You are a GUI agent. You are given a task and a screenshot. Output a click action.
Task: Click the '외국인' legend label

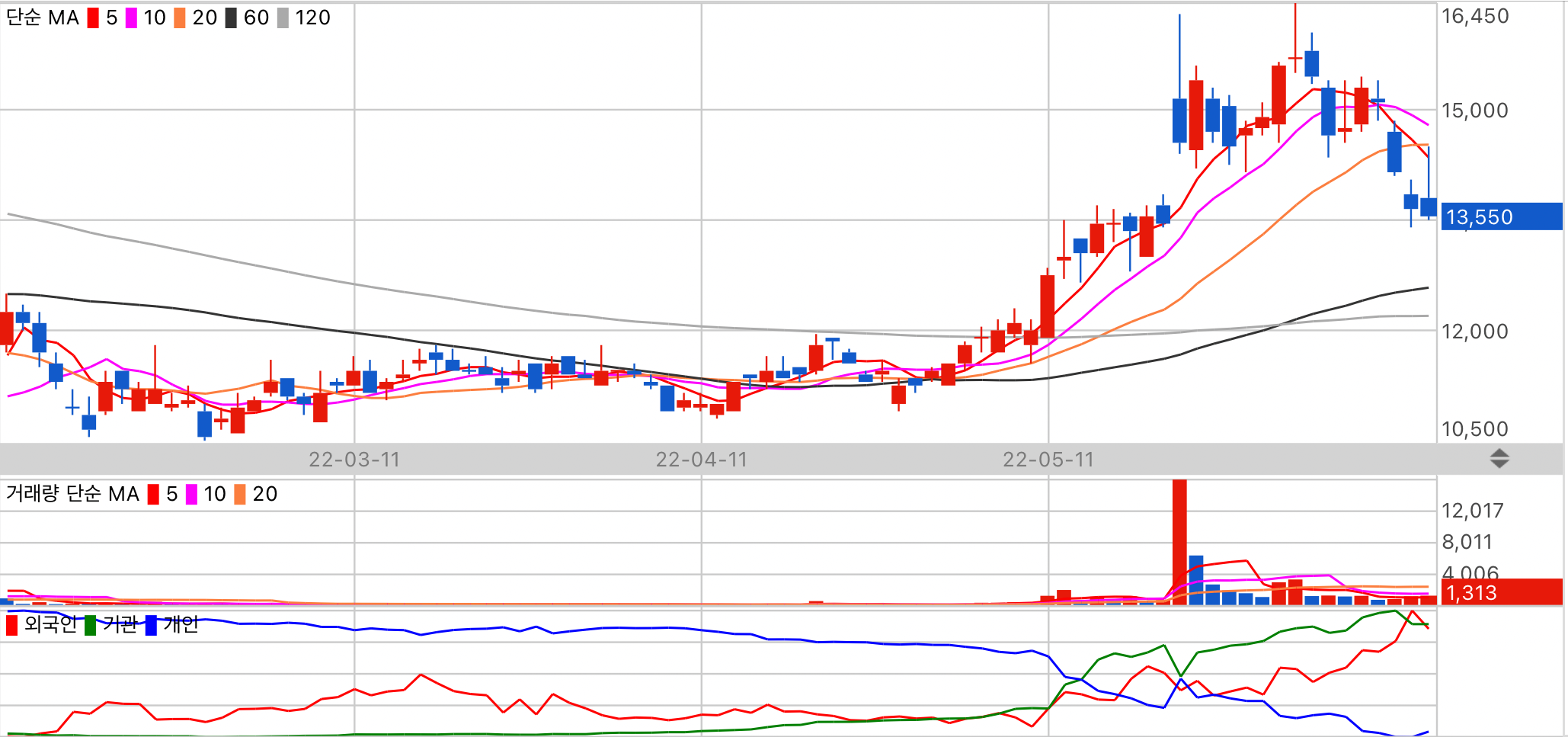click(50, 624)
